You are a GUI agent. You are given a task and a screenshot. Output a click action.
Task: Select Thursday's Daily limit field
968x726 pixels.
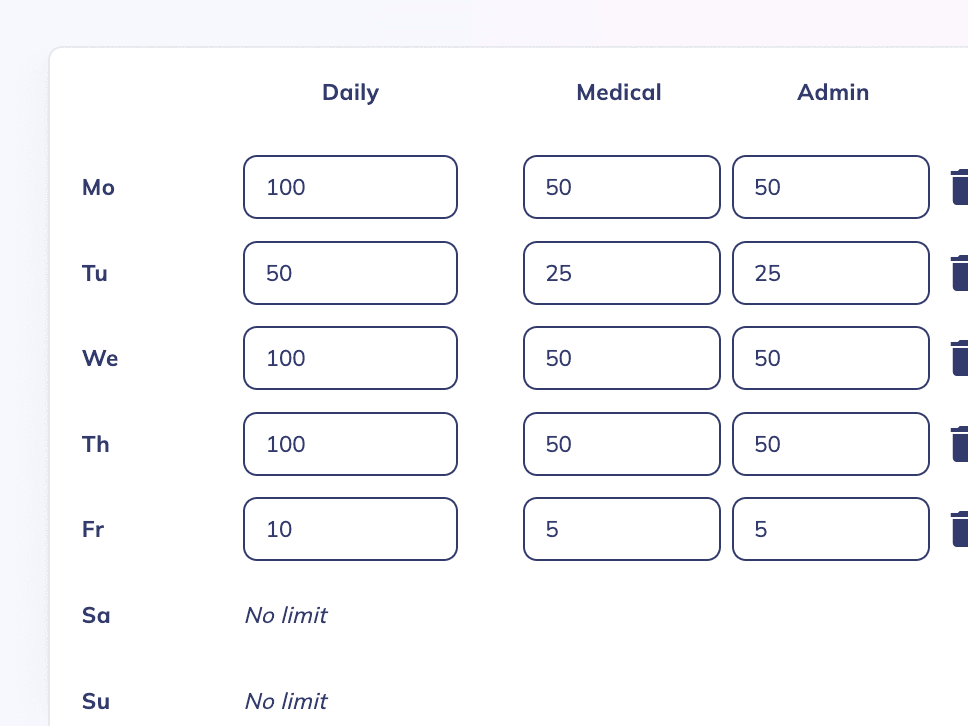click(x=350, y=444)
